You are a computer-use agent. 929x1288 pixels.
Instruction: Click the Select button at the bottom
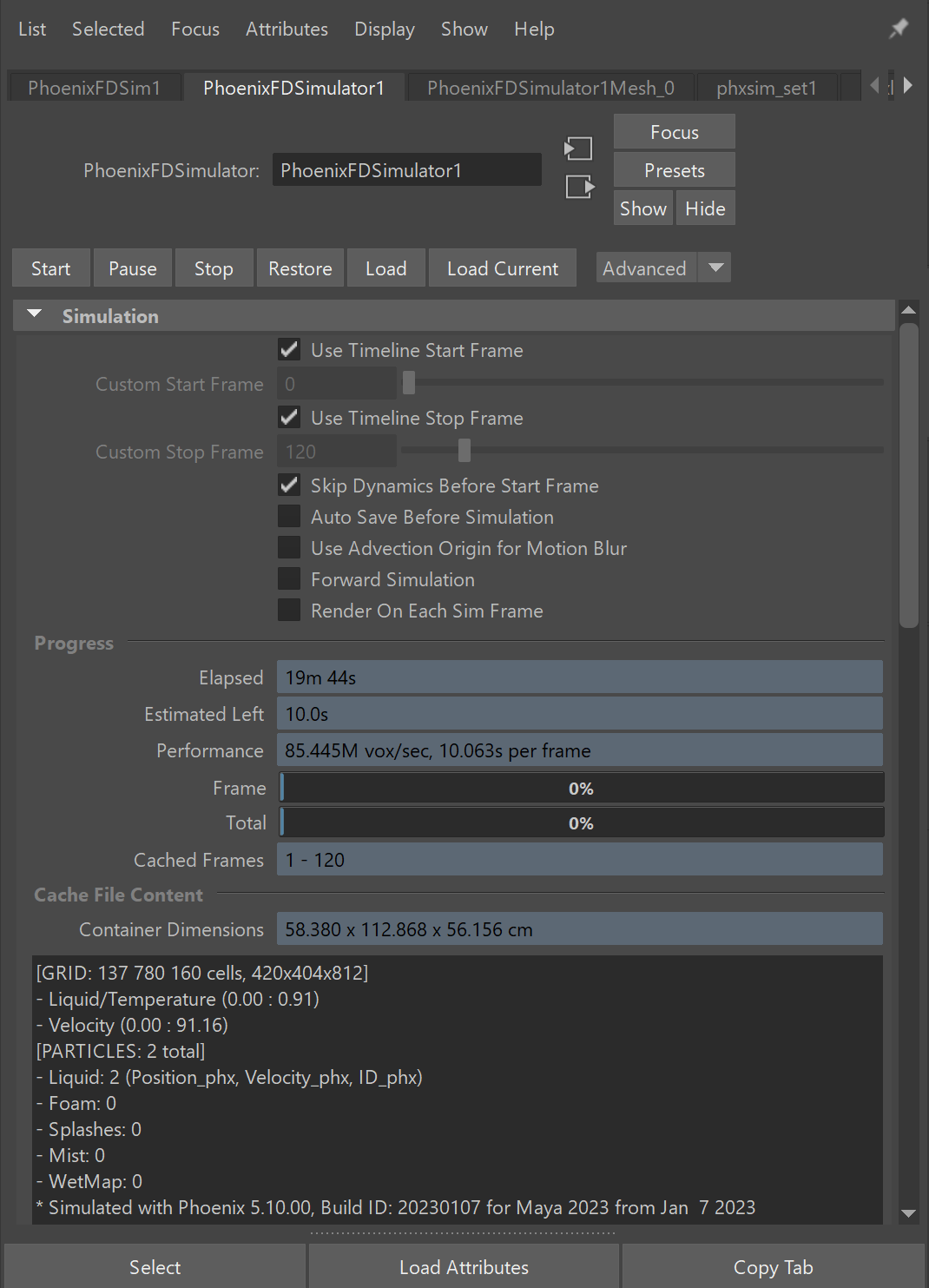tap(155, 1267)
